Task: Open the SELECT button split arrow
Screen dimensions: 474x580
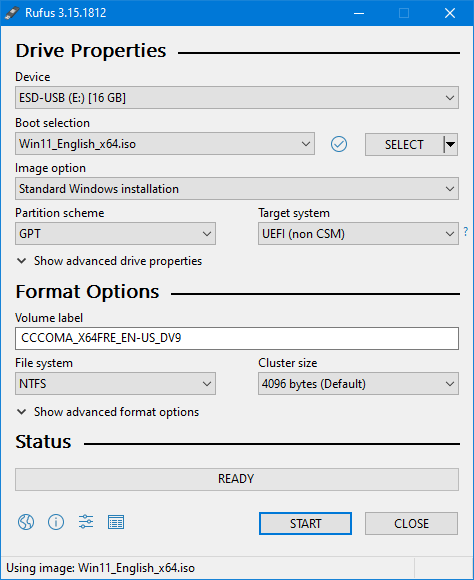Action: 450,144
